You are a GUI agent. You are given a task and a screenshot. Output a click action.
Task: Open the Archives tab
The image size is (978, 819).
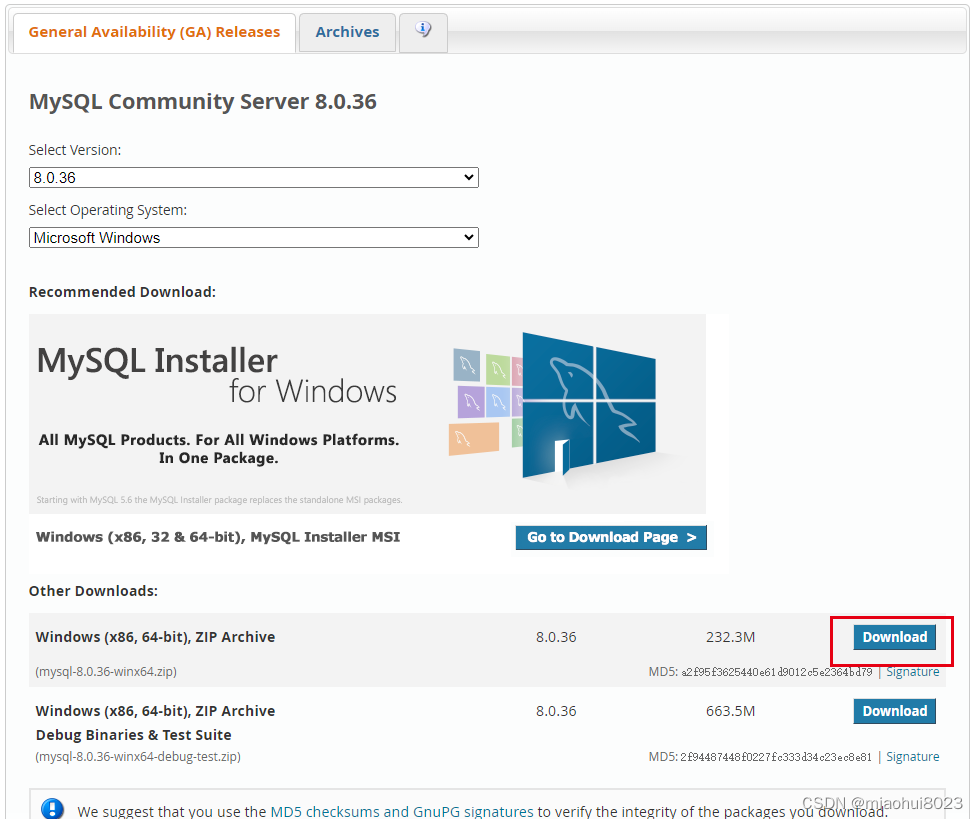pyautogui.click(x=347, y=32)
